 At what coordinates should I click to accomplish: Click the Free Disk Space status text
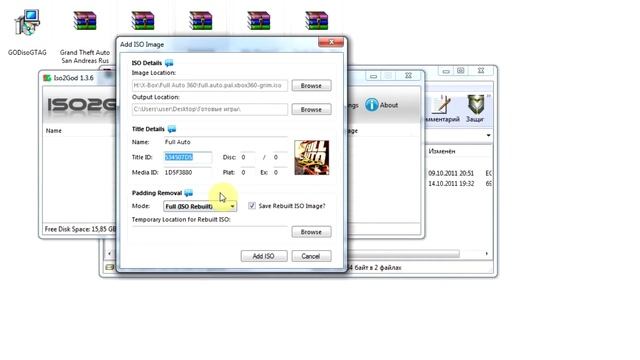[x=80, y=229]
